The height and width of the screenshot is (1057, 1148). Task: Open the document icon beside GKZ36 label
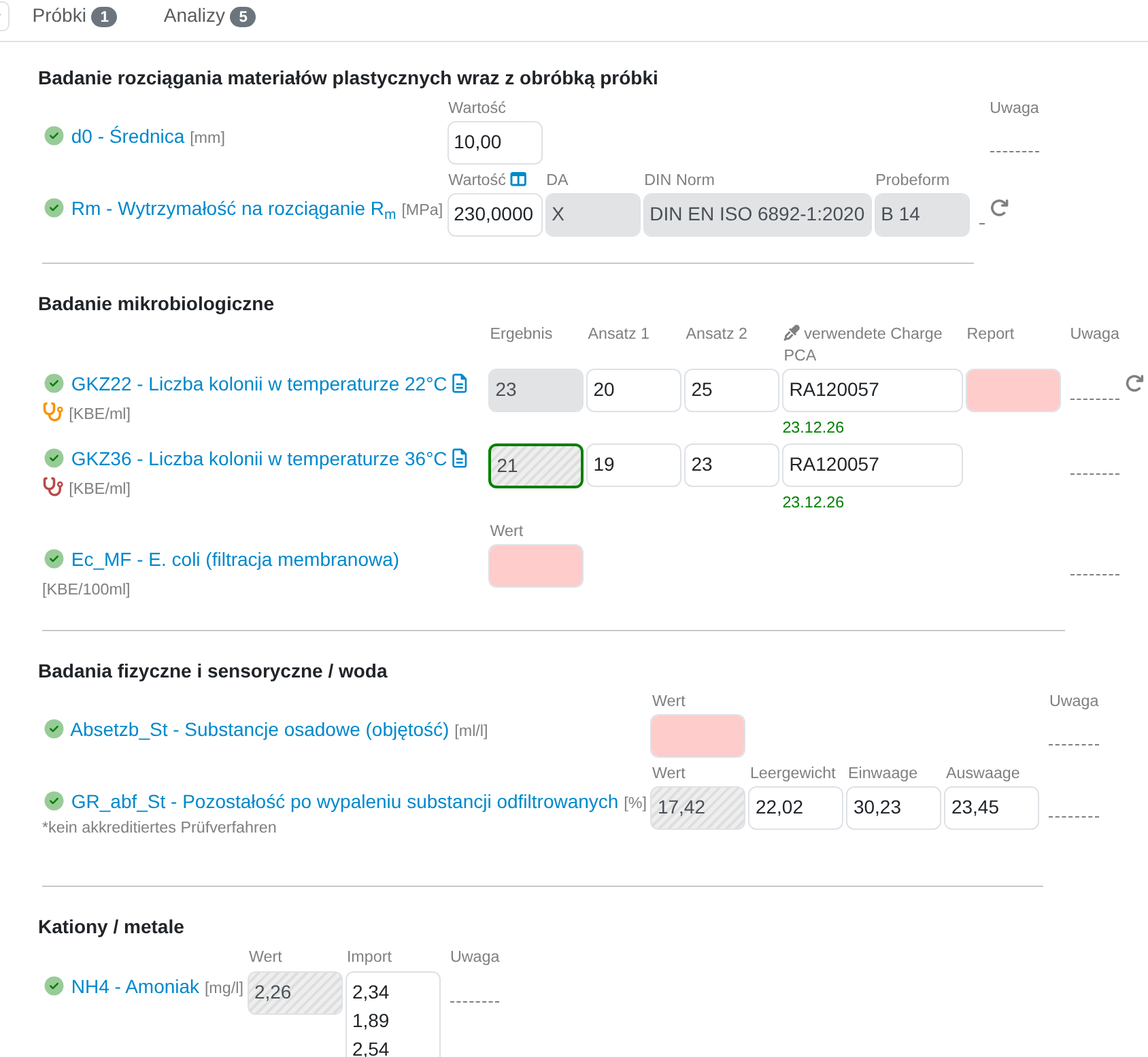[x=460, y=458]
